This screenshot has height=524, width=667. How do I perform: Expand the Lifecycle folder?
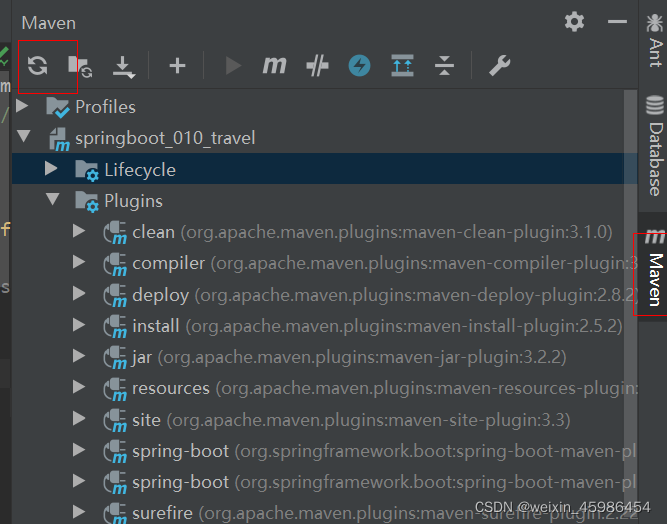click(x=51, y=168)
